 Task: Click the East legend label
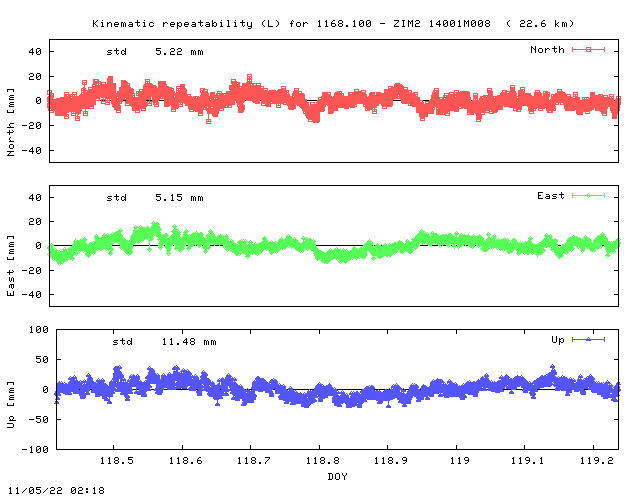551,196
